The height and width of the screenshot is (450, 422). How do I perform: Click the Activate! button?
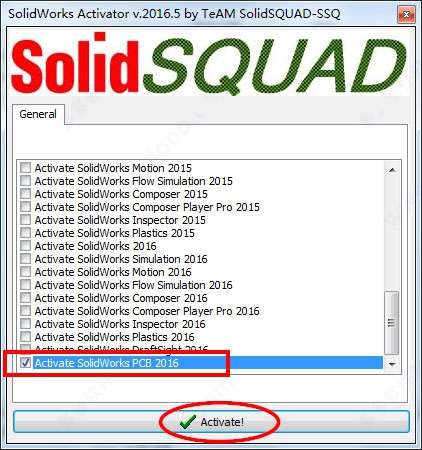pyautogui.click(x=211, y=422)
